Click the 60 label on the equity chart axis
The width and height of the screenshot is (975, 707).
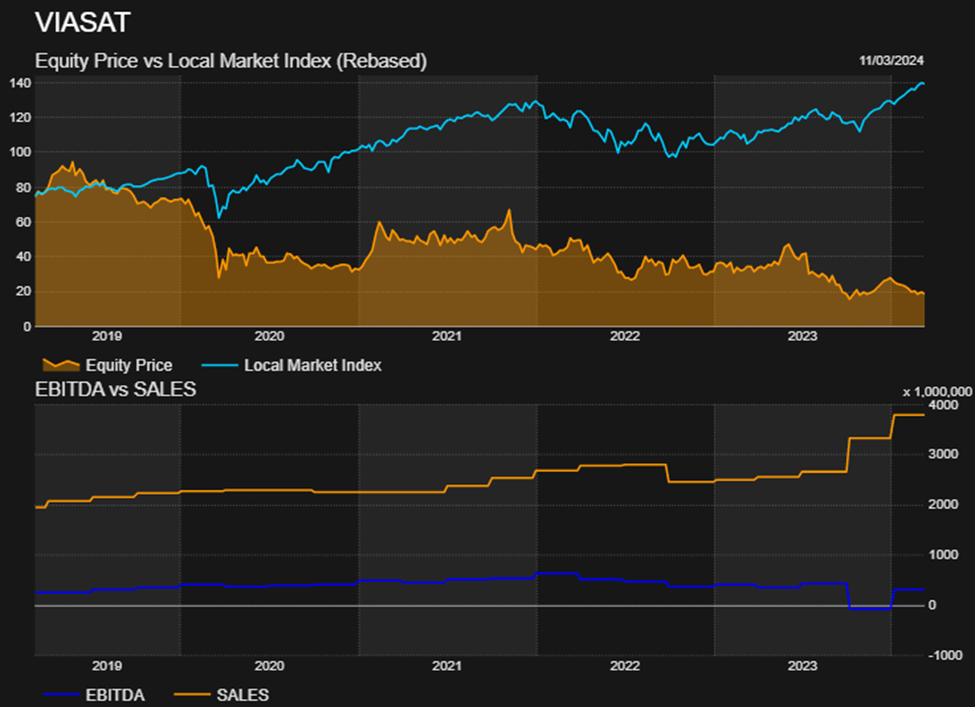(23, 222)
